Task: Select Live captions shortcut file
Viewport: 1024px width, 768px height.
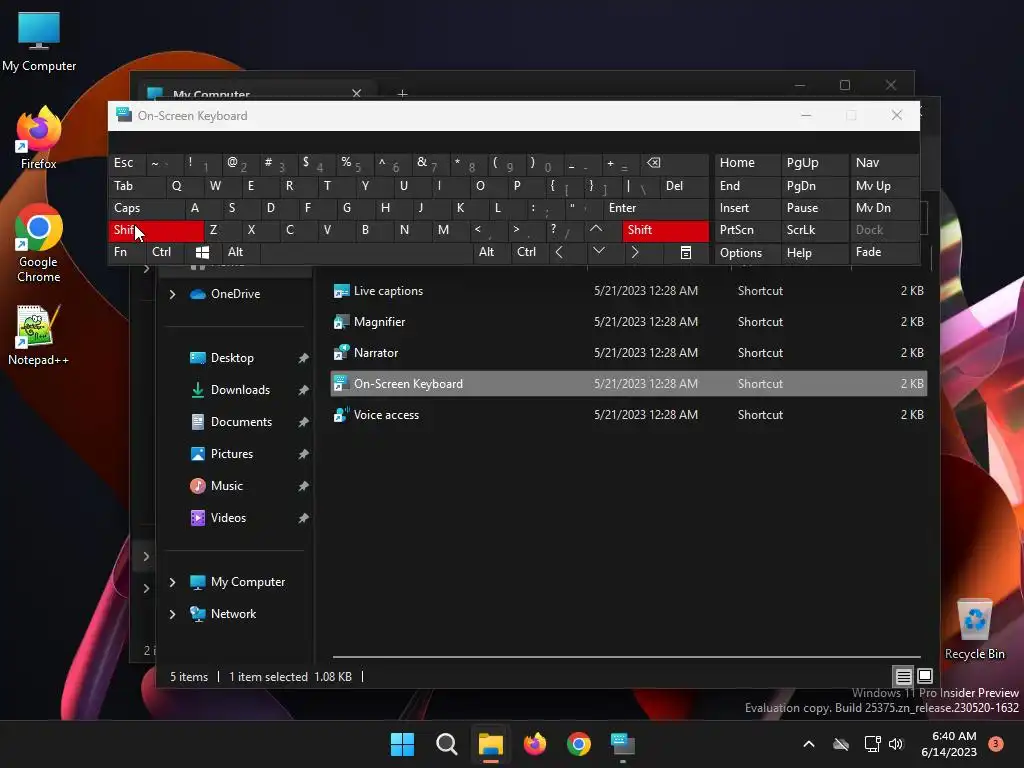Action: pyautogui.click(x=628, y=291)
